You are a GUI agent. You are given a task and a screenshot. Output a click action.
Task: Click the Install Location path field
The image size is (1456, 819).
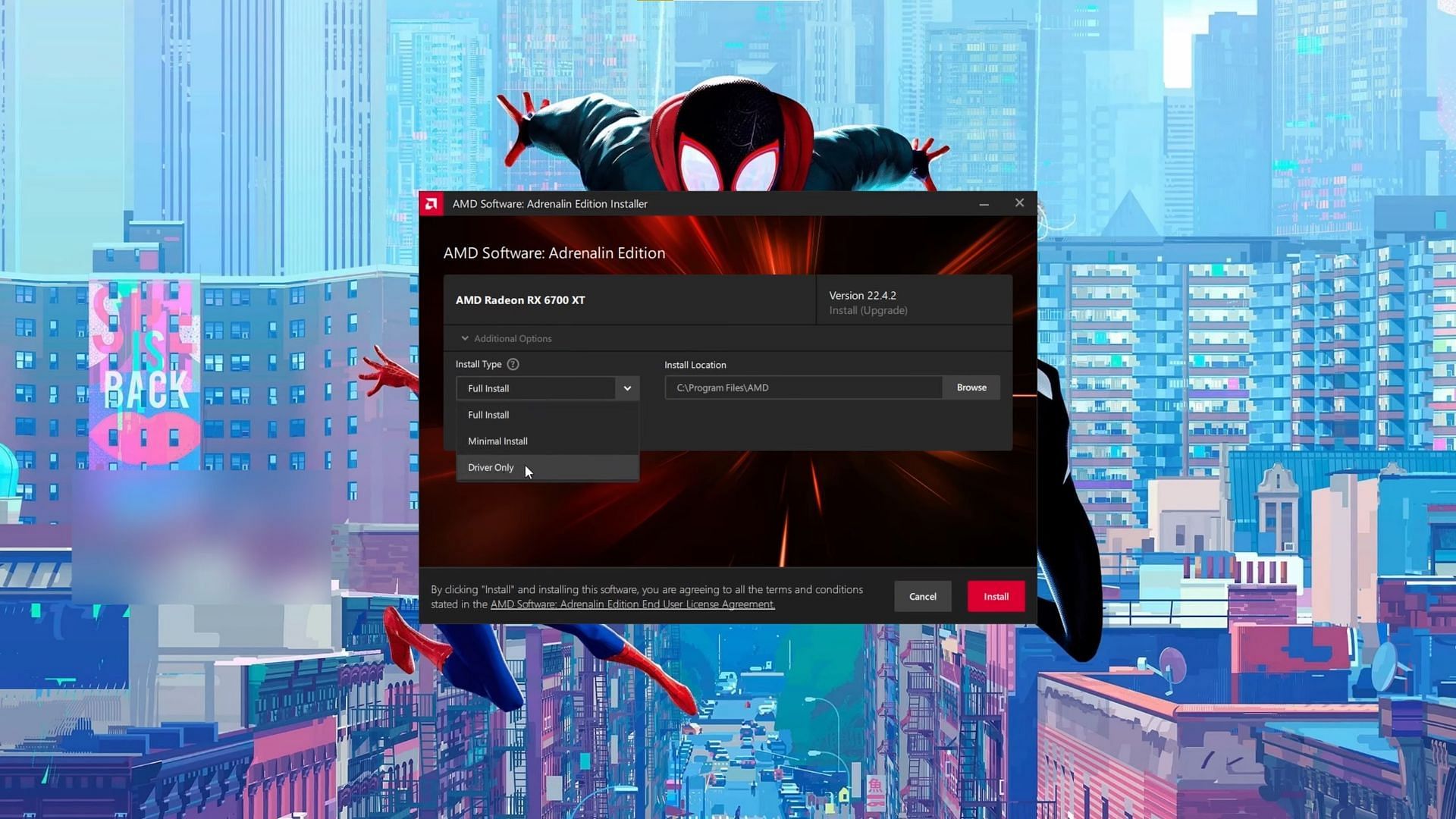coord(804,388)
